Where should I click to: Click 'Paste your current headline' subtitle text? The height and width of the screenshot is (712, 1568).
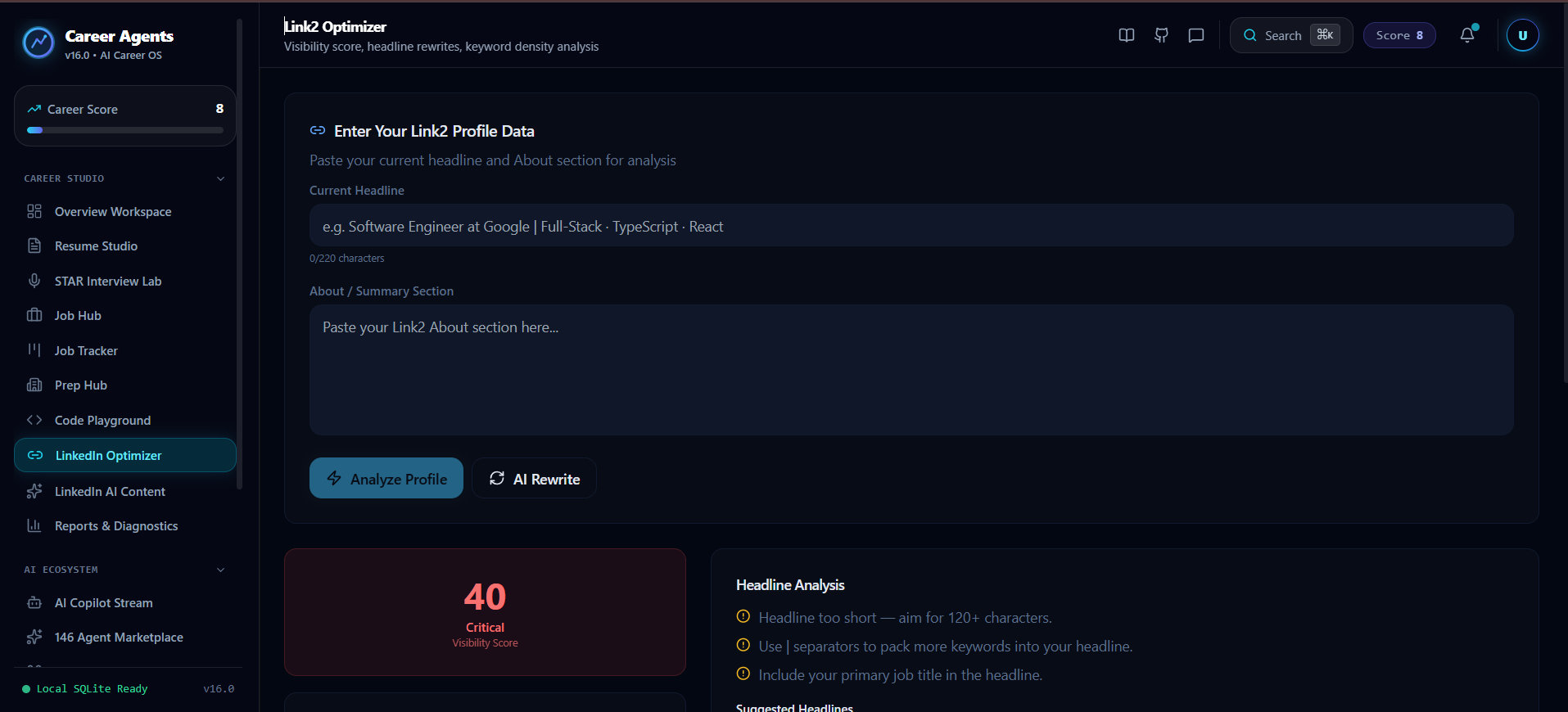(493, 160)
